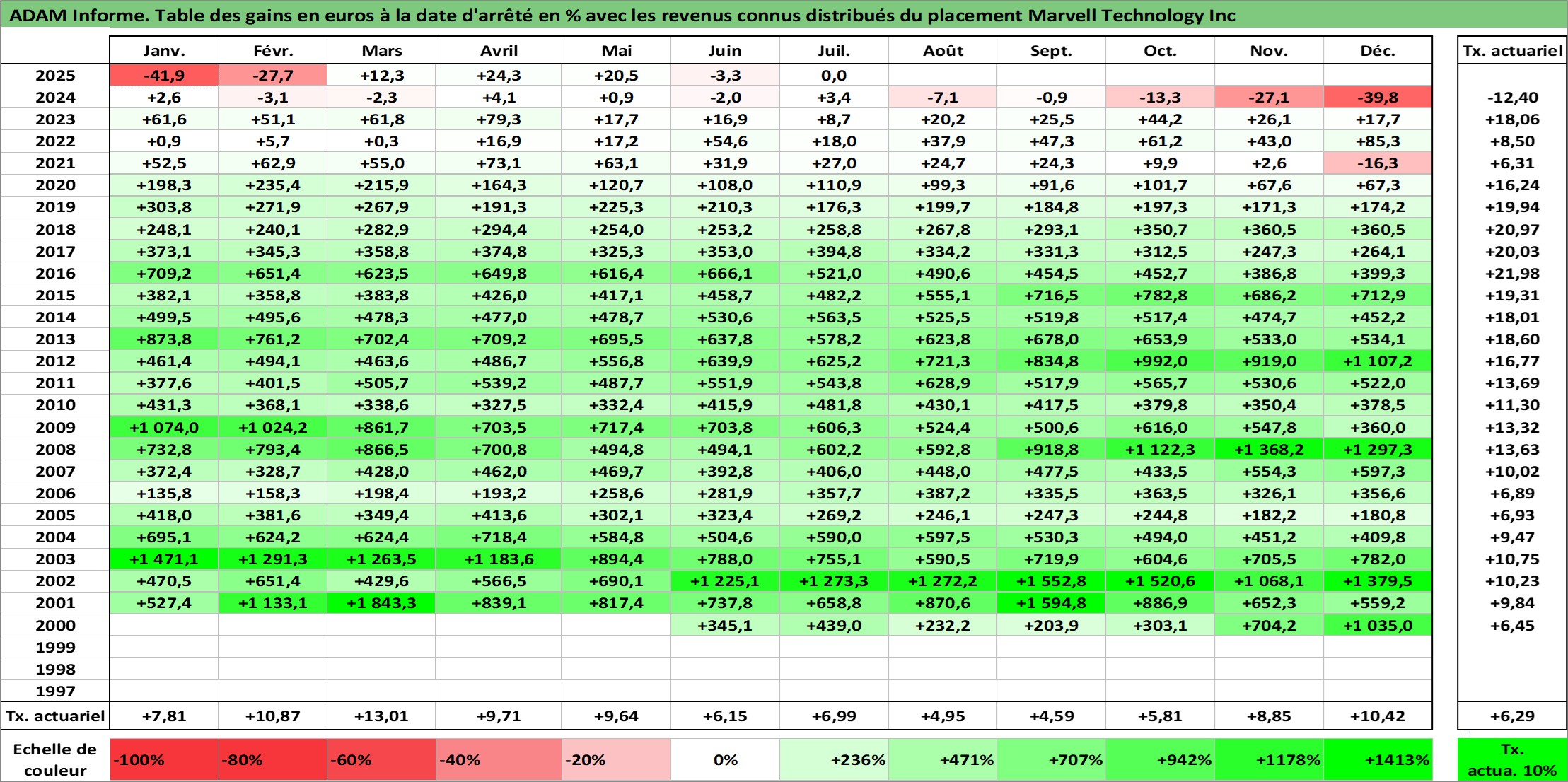Select the +1 225,1 cell in June 2002

tap(725, 581)
